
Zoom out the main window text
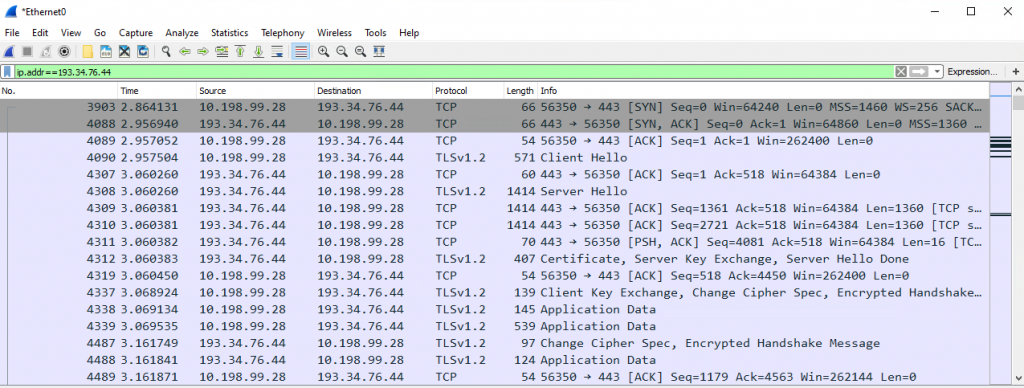342,52
